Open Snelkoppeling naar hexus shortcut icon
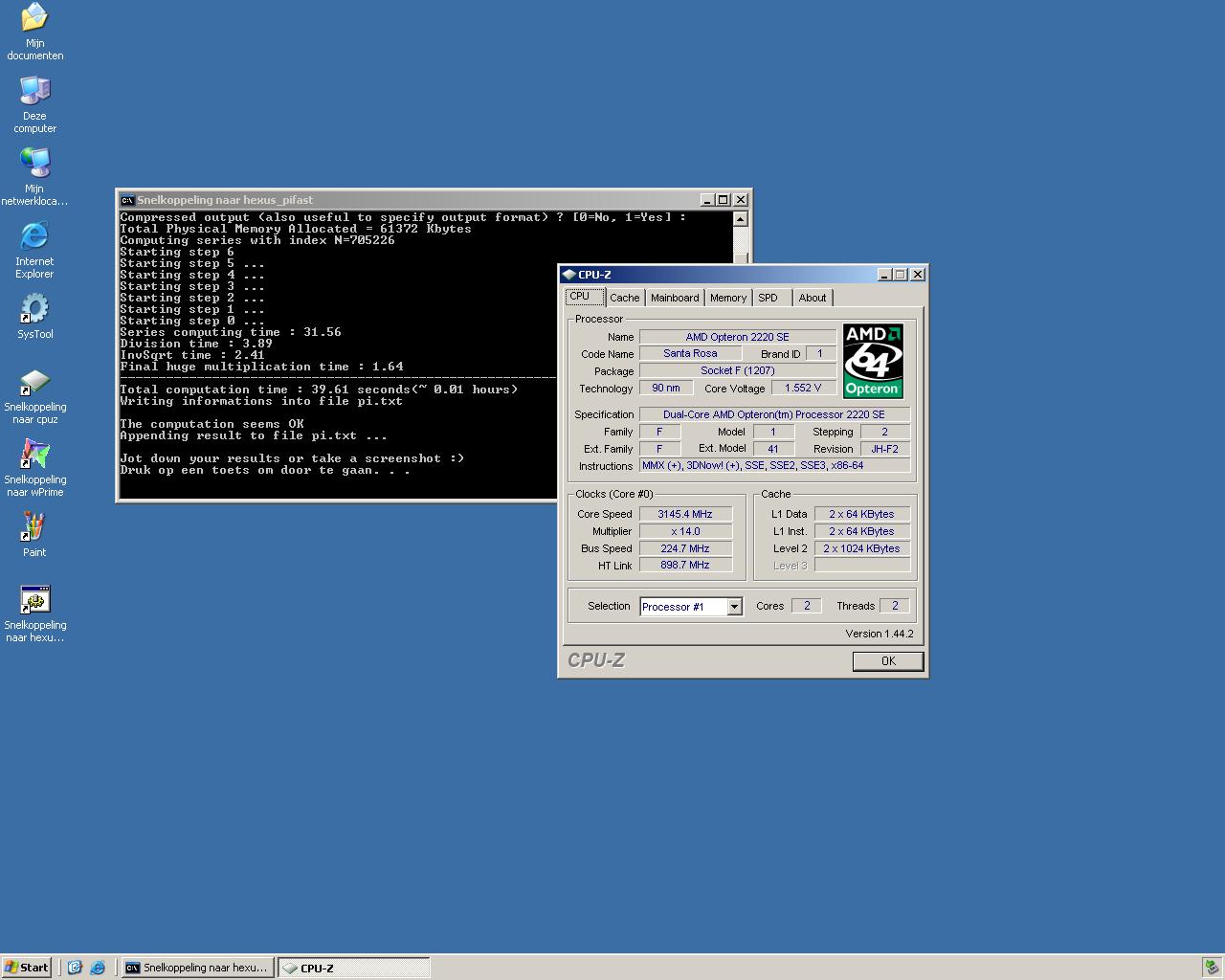1225x980 pixels. tap(34, 613)
